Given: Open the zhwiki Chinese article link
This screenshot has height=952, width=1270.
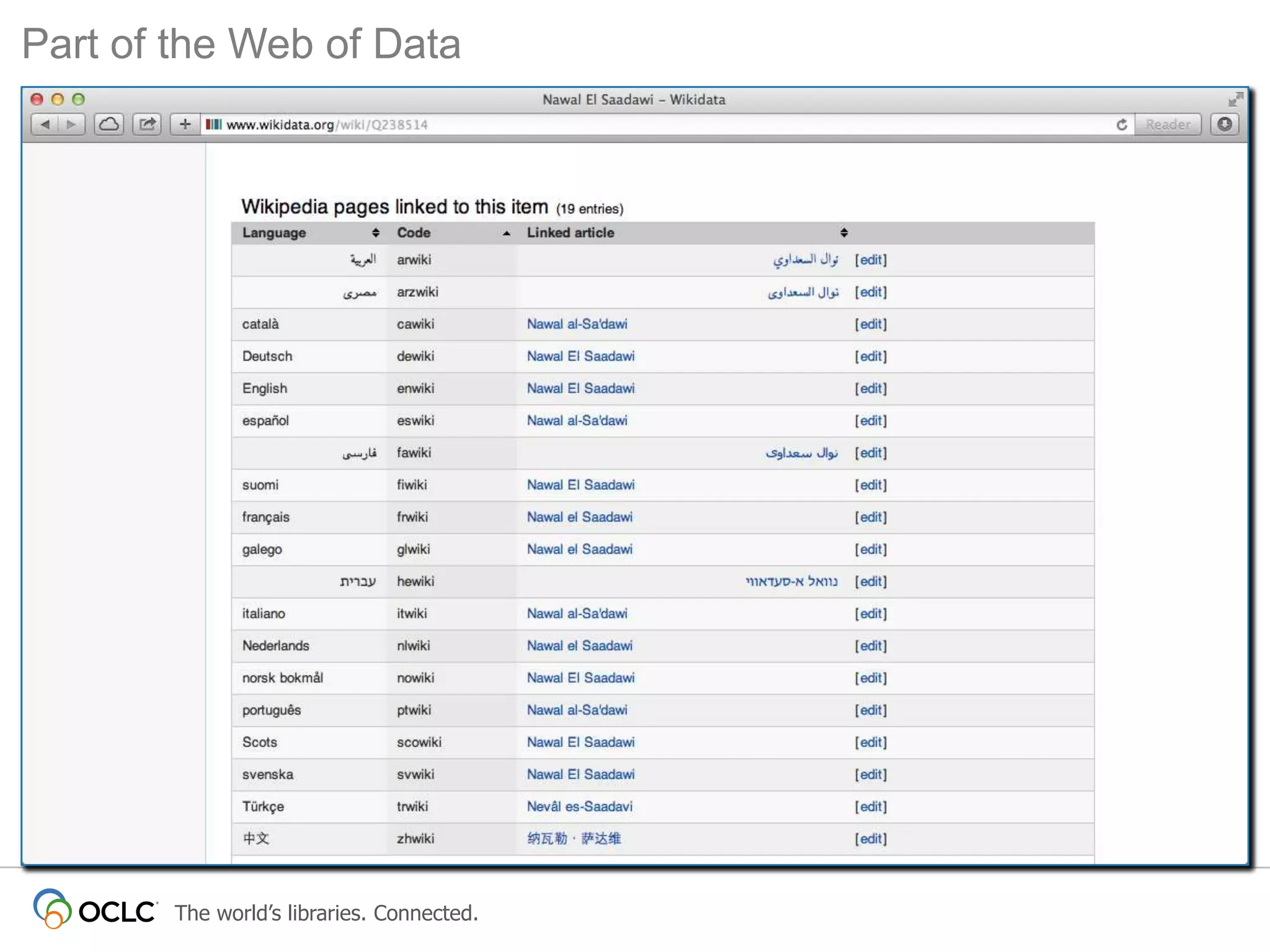Looking at the screenshot, I should [574, 839].
